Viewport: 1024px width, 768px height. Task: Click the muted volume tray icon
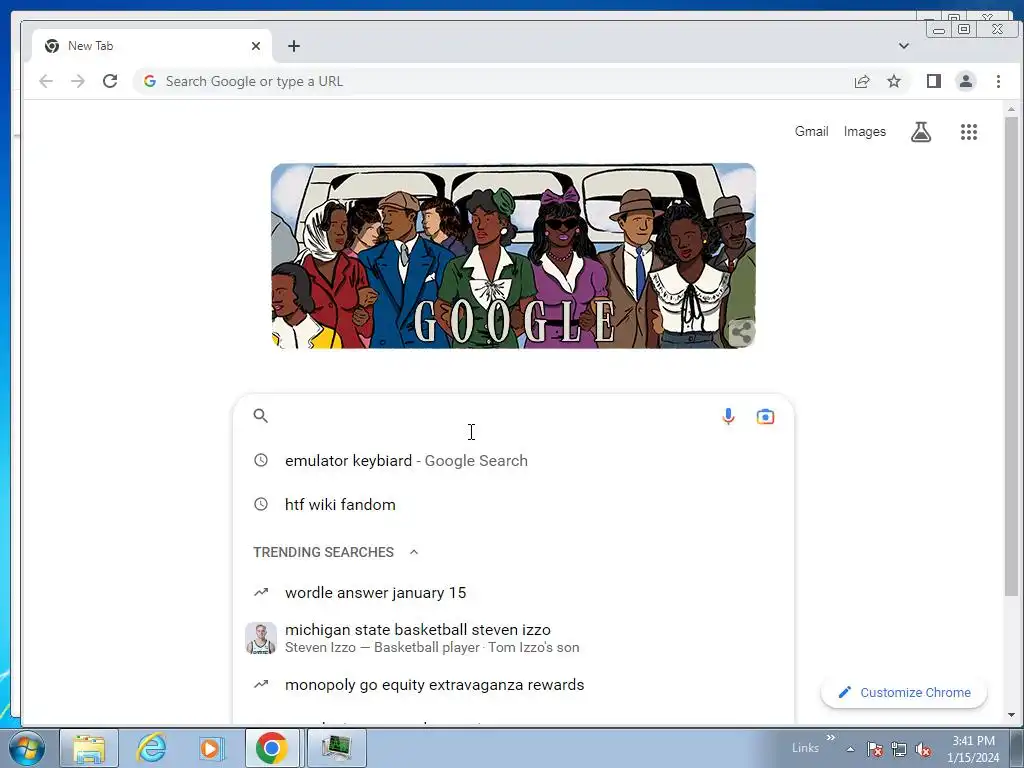[923, 749]
